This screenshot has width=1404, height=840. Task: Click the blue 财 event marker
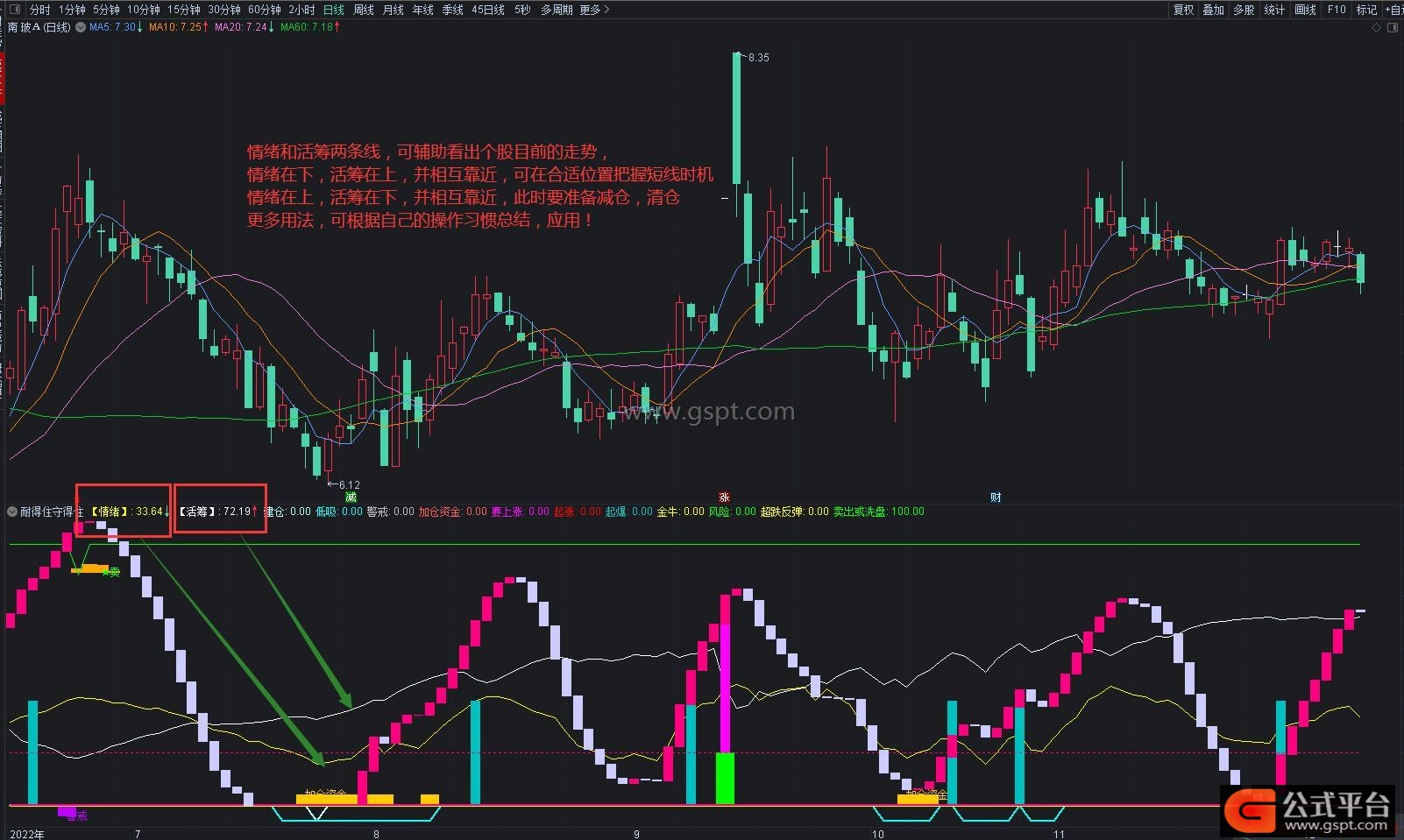point(996,497)
